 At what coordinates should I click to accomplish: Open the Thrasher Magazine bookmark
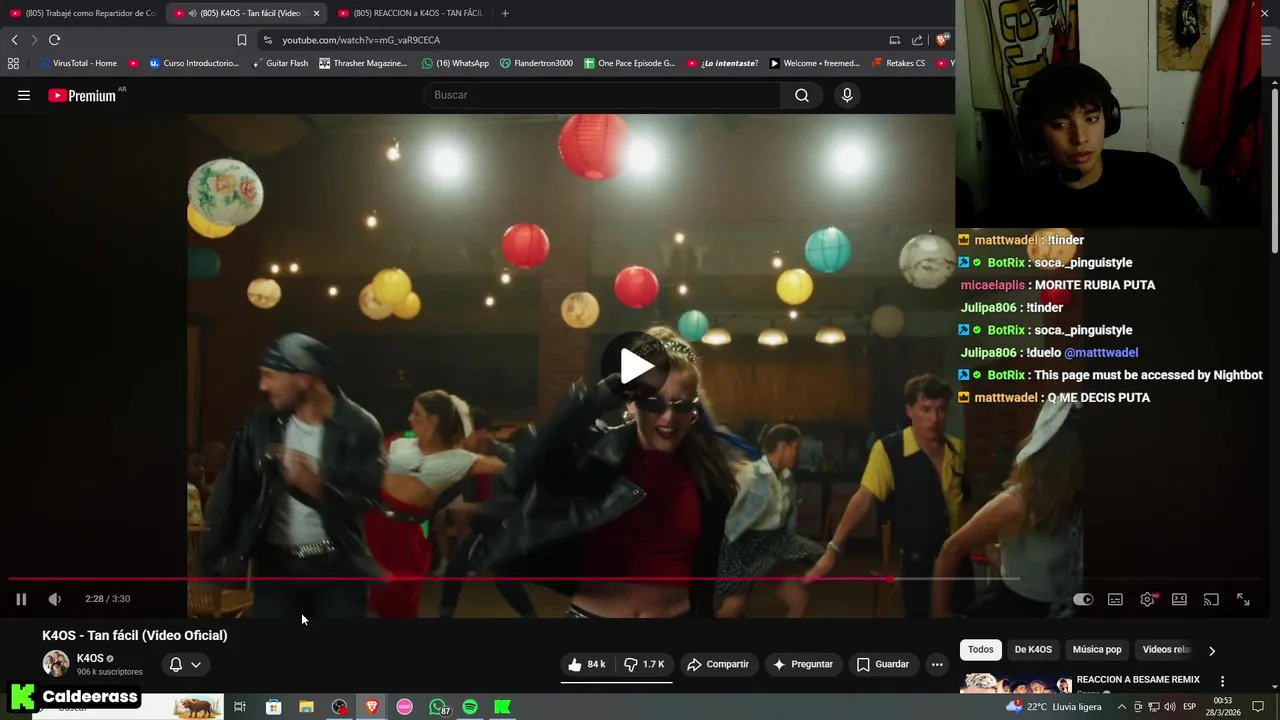tap(363, 63)
